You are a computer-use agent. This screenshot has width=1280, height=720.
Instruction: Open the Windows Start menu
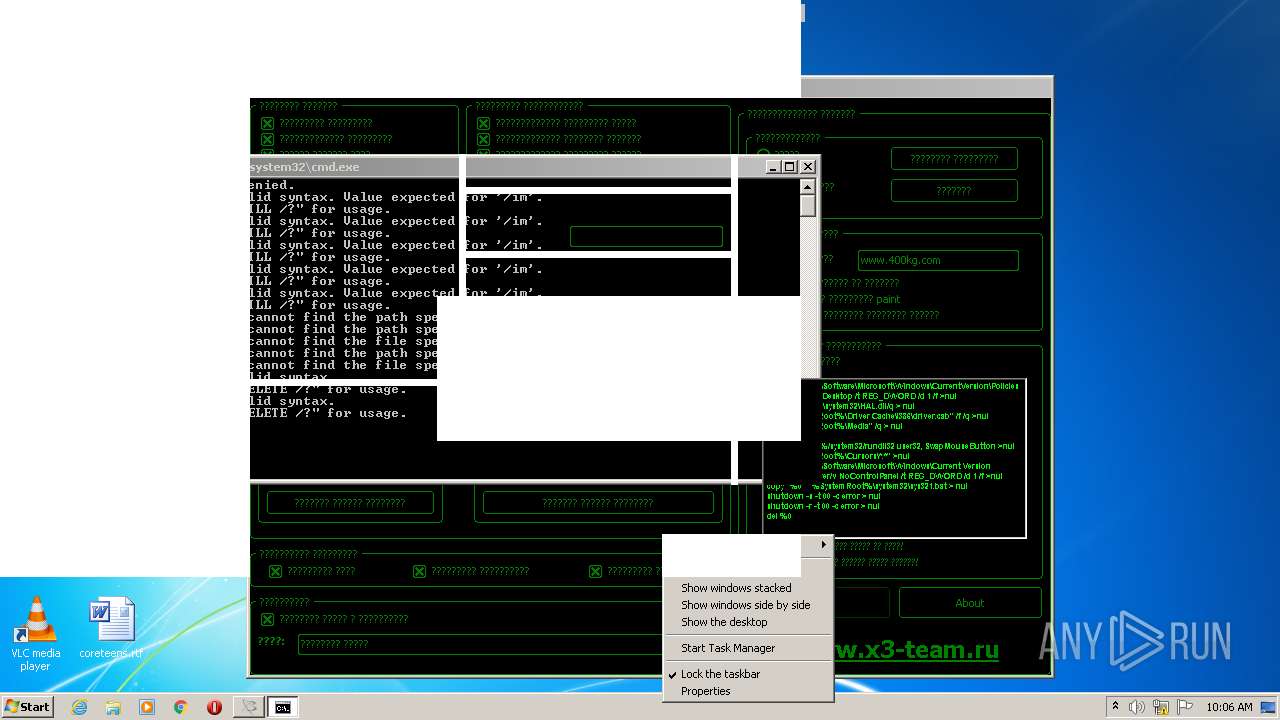(x=27, y=706)
